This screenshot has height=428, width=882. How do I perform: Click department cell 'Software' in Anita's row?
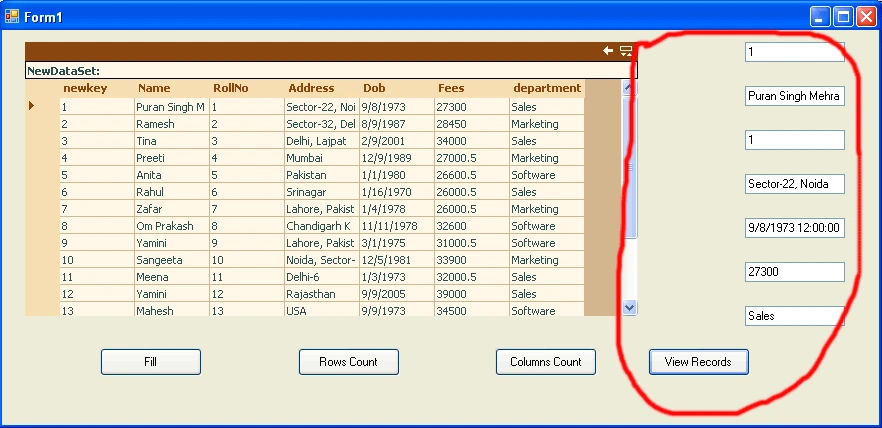tap(547, 175)
